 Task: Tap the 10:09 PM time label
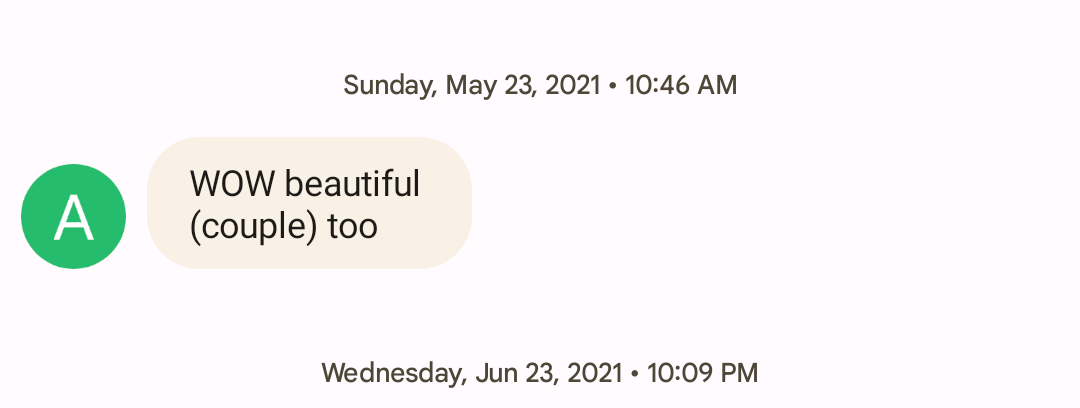tap(702, 374)
